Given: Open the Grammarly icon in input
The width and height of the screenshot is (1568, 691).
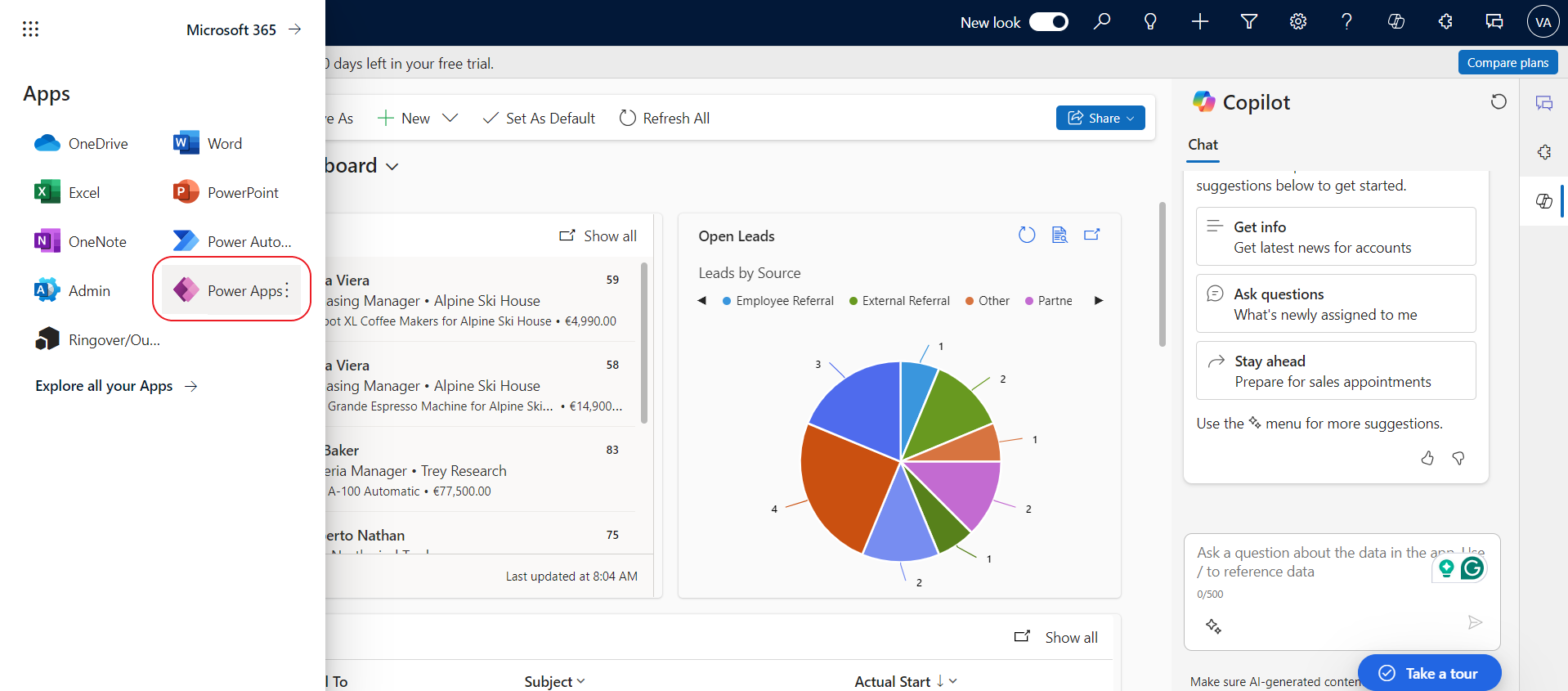Looking at the screenshot, I should click(1472, 568).
